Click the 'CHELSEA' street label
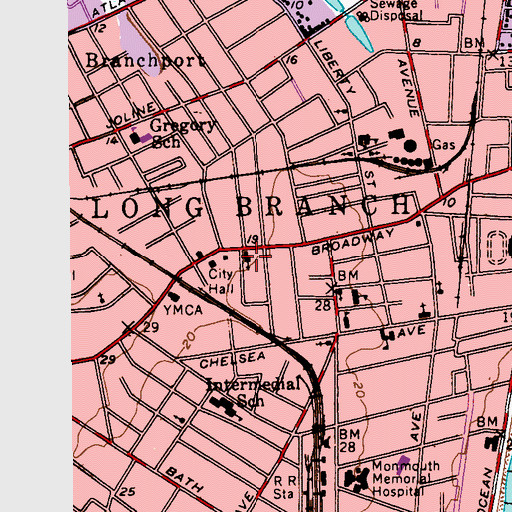The width and height of the screenshot is (512, 512). click(x=232, y=360)
